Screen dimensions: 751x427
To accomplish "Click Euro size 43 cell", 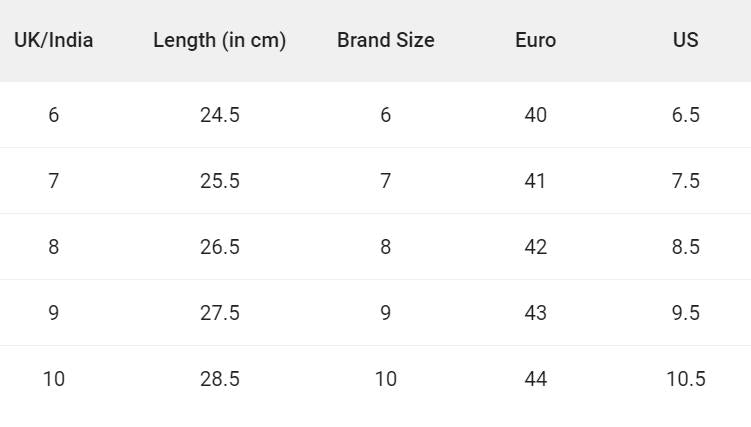I will (535, 313).
